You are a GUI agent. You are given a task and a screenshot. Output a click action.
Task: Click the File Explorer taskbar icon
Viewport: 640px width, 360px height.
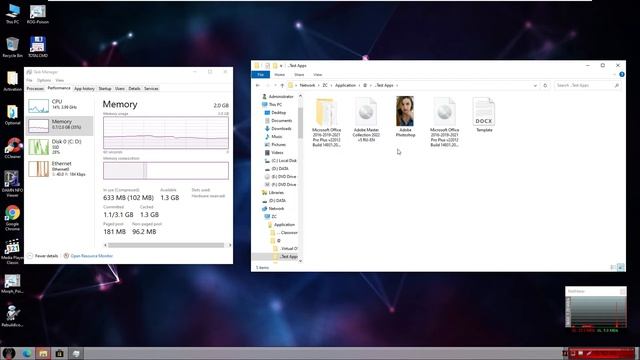43,353
